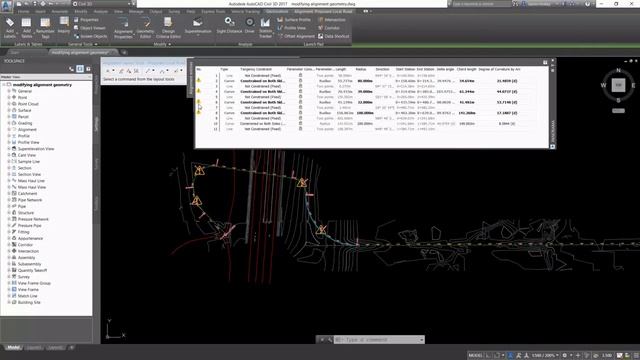The width and height of the screenshot is (640, 360).
Task: Open the Alignment Properties tool
Action: click(123, 28)
